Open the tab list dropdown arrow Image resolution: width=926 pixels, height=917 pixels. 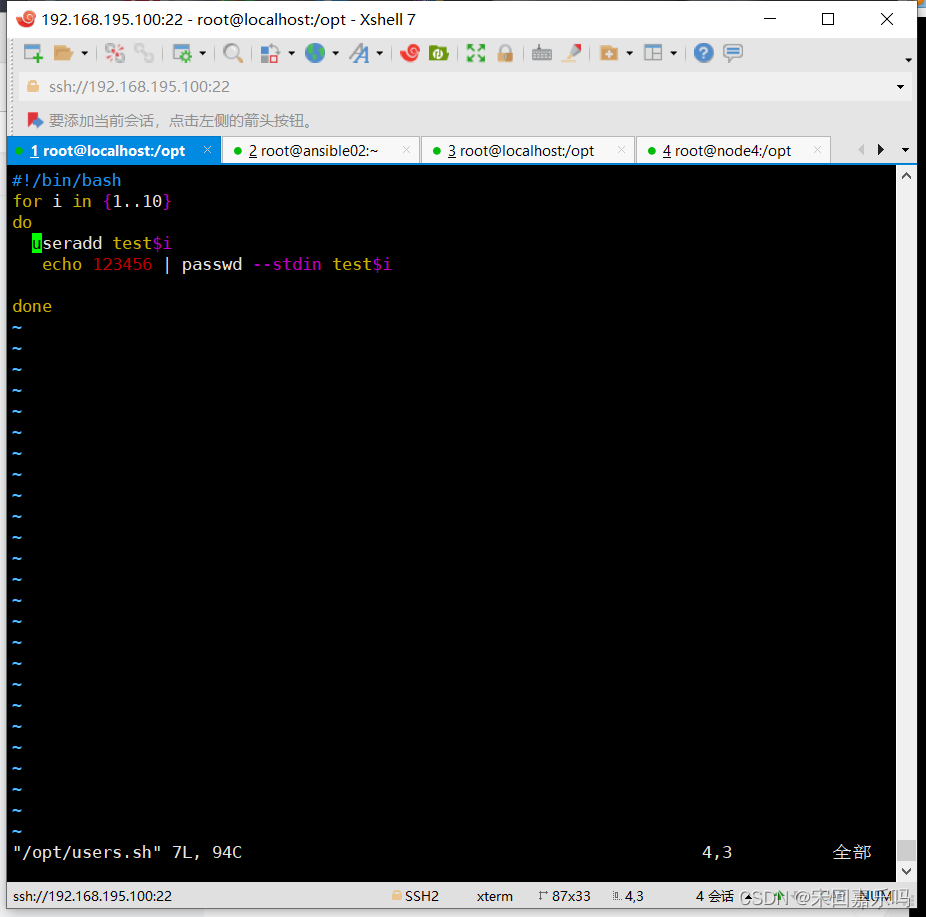pyautogui.click(x=905, y=150)
